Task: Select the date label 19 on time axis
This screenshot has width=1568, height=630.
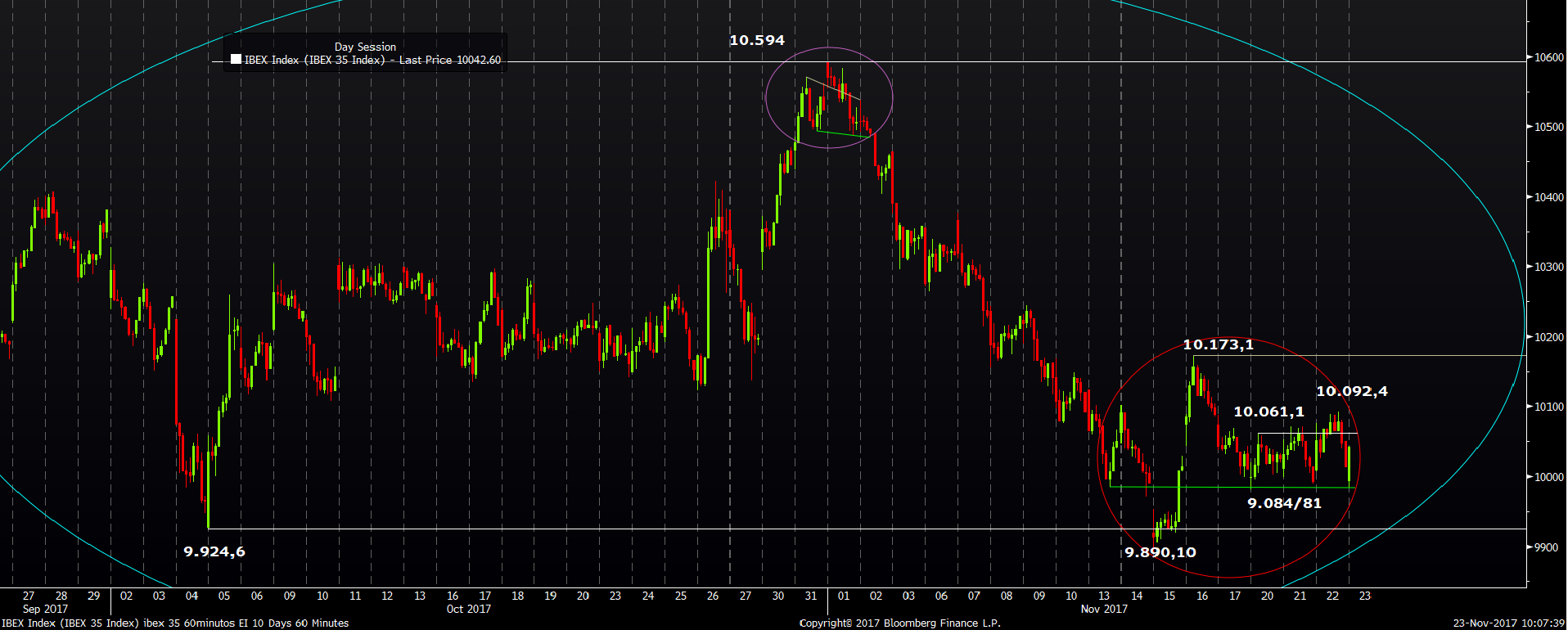Action: [x=551, y=596]
